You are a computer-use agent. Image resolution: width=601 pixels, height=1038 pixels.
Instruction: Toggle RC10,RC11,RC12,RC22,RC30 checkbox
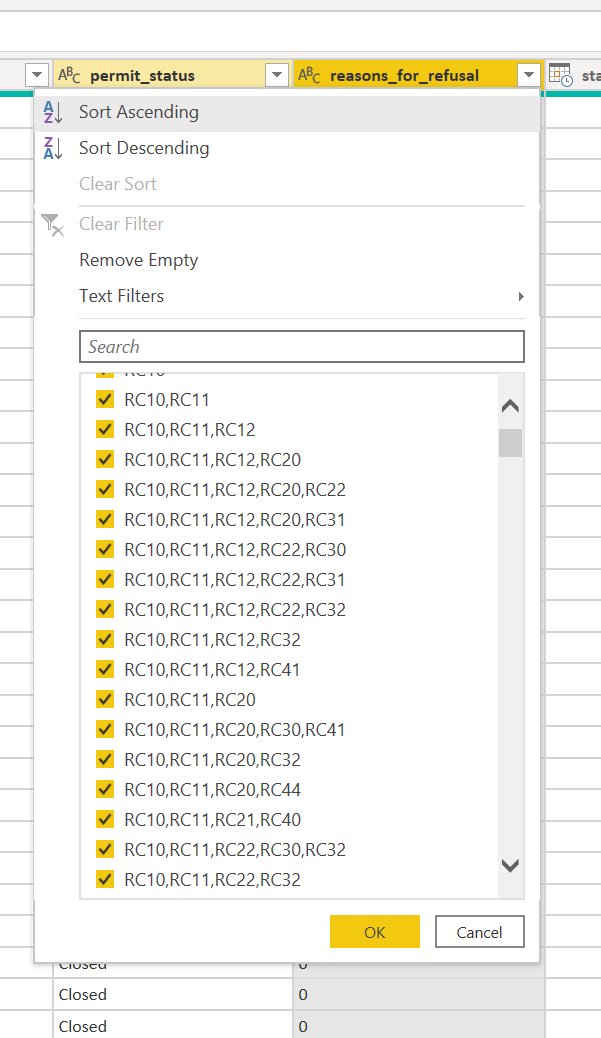(105, 549)
